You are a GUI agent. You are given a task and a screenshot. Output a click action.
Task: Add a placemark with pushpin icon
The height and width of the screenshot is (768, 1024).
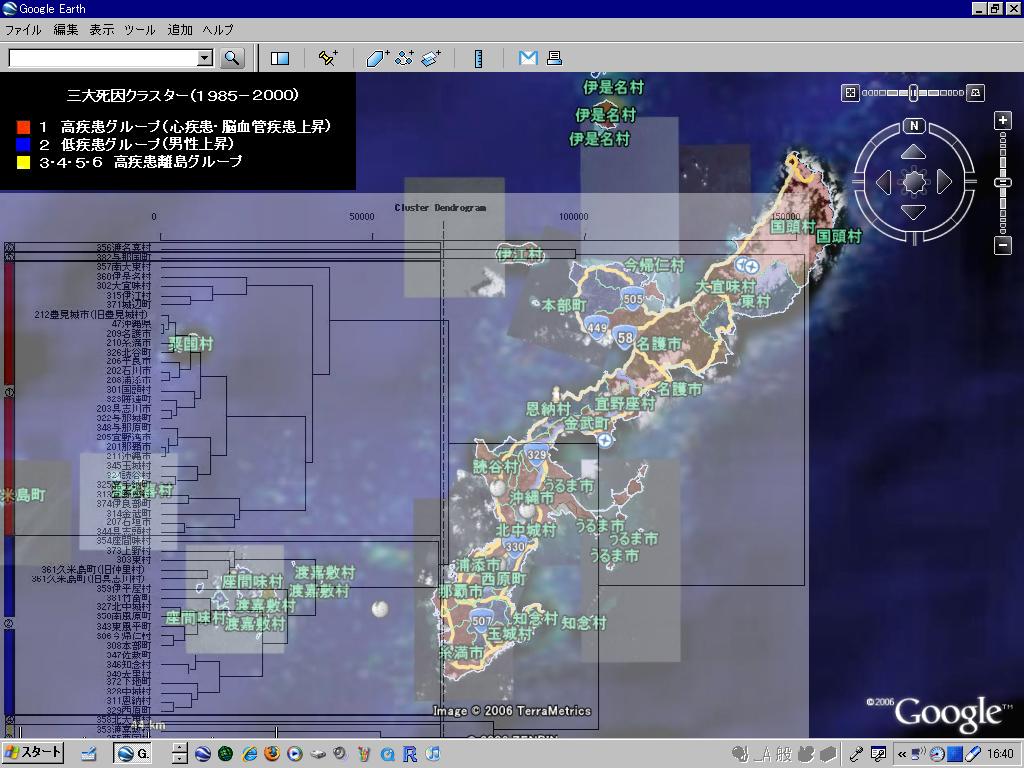328,58
